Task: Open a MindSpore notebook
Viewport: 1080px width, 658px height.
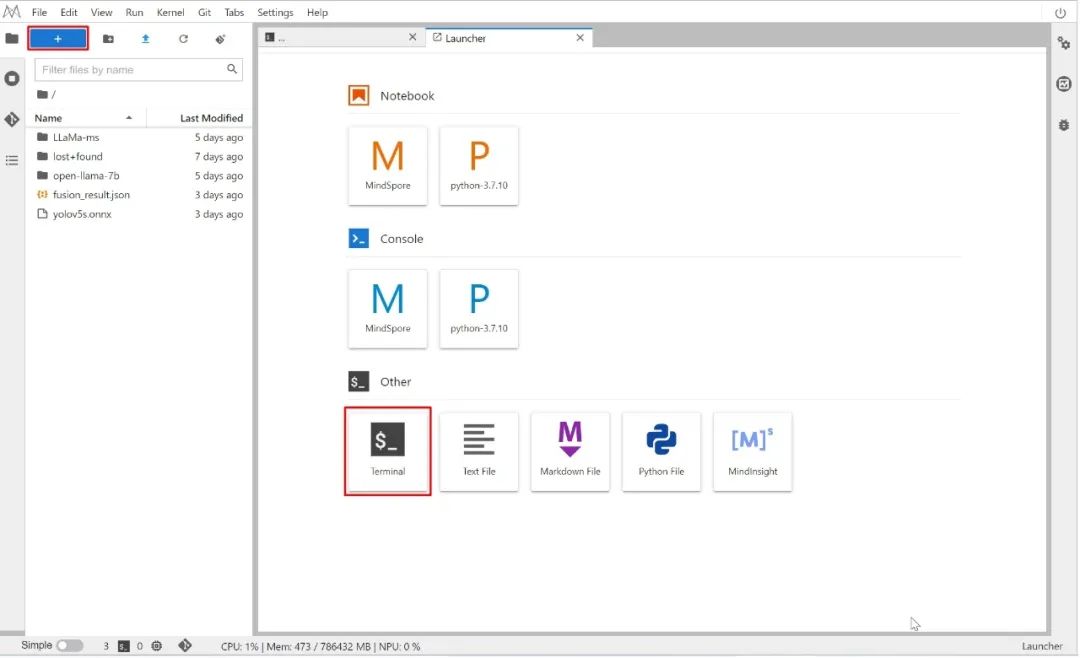Action: 388,165
